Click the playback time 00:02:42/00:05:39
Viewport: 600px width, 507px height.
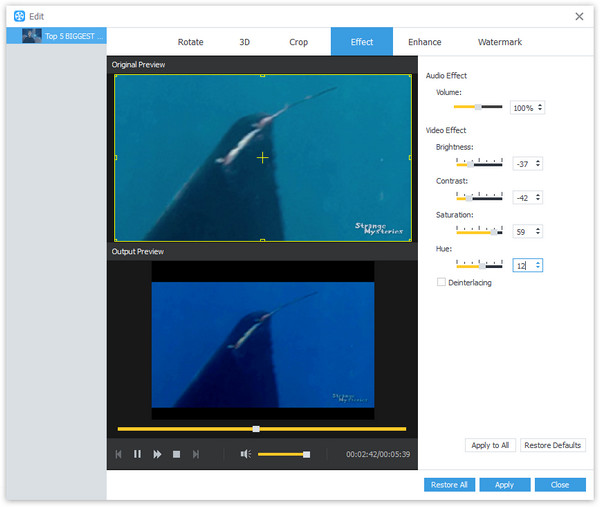378,454
